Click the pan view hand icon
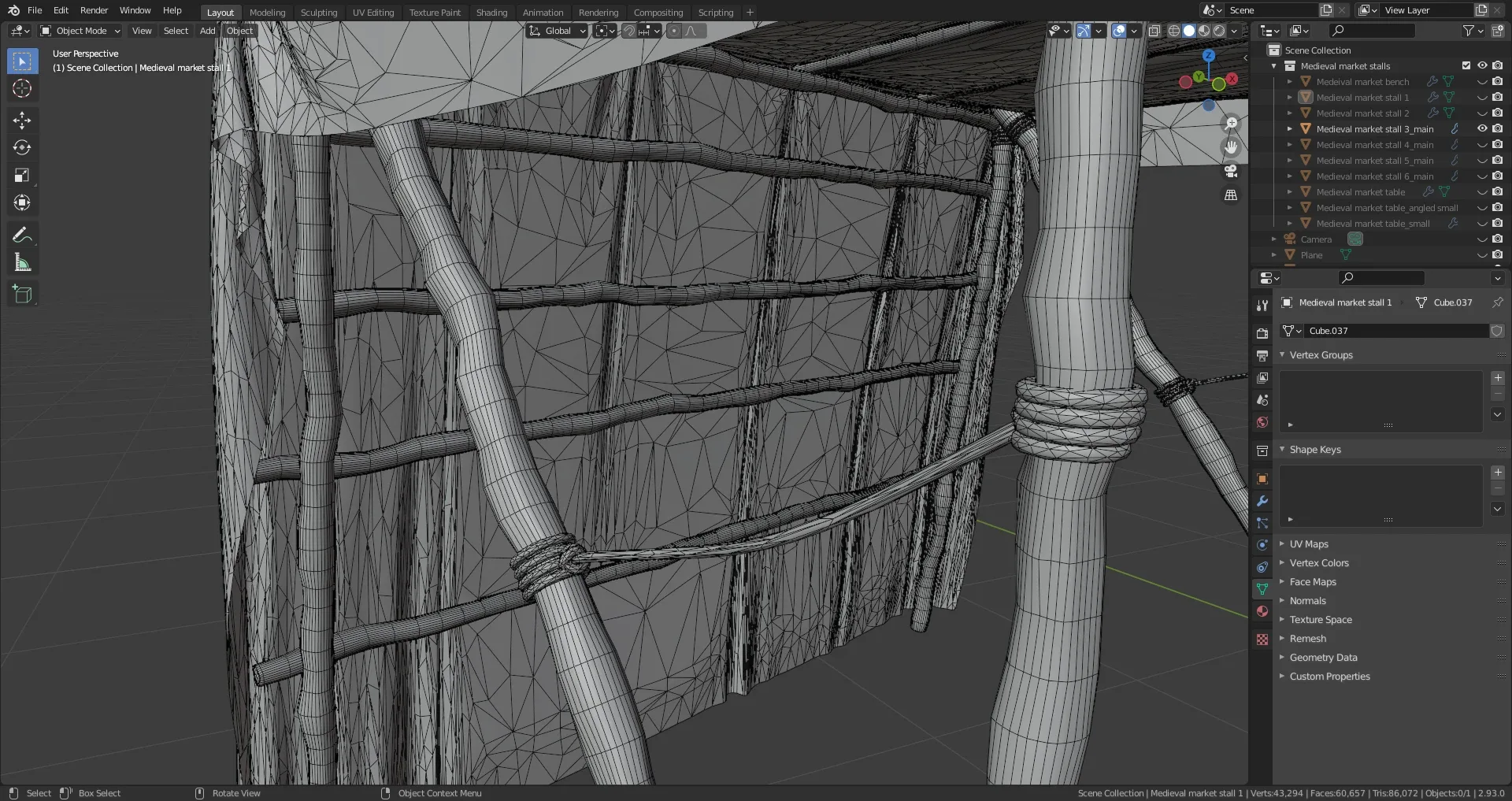The image size is (1512, 801). 1231,147
